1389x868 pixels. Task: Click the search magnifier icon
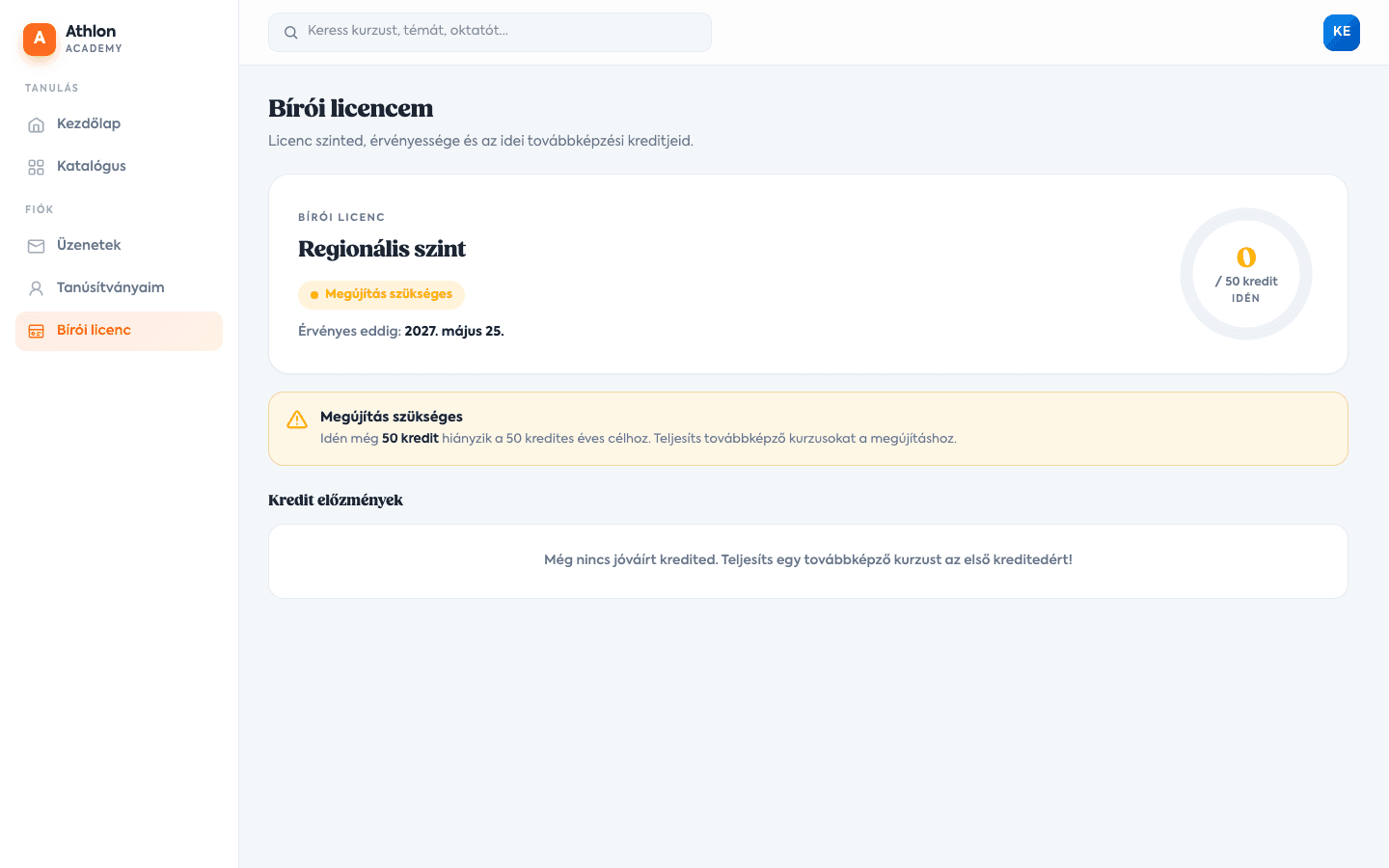[290, 32]
